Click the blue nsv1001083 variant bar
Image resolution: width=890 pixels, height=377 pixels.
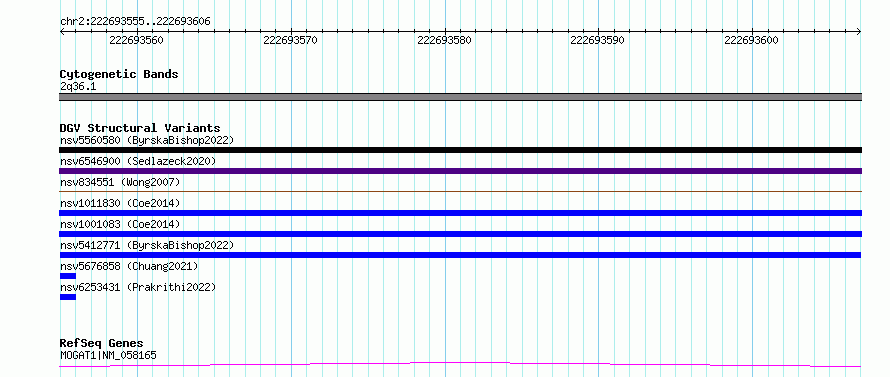[x=460, y=234]
